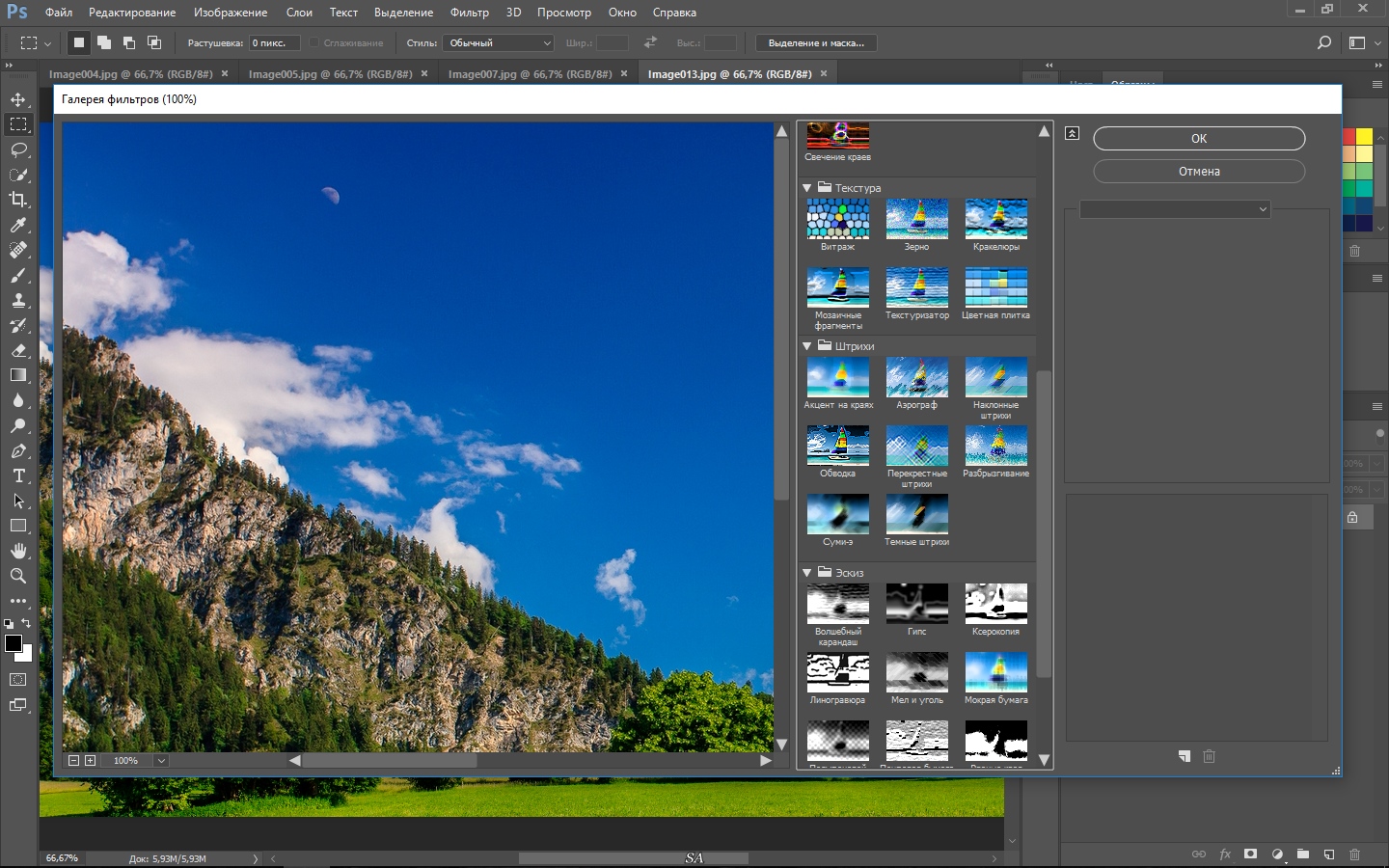Select the History Brush tool
This screenshot has width=1389, height=868.
click(18, 325)
